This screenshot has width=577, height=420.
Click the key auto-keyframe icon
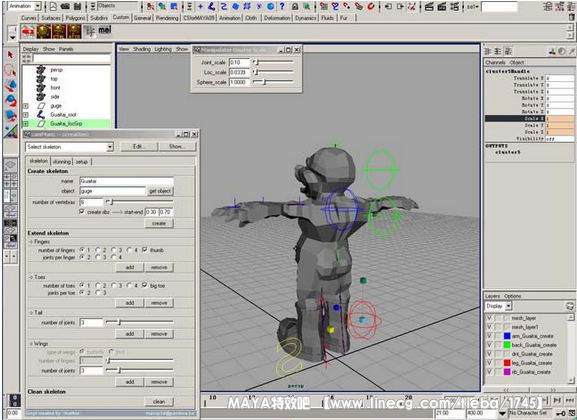click(560, 413)
